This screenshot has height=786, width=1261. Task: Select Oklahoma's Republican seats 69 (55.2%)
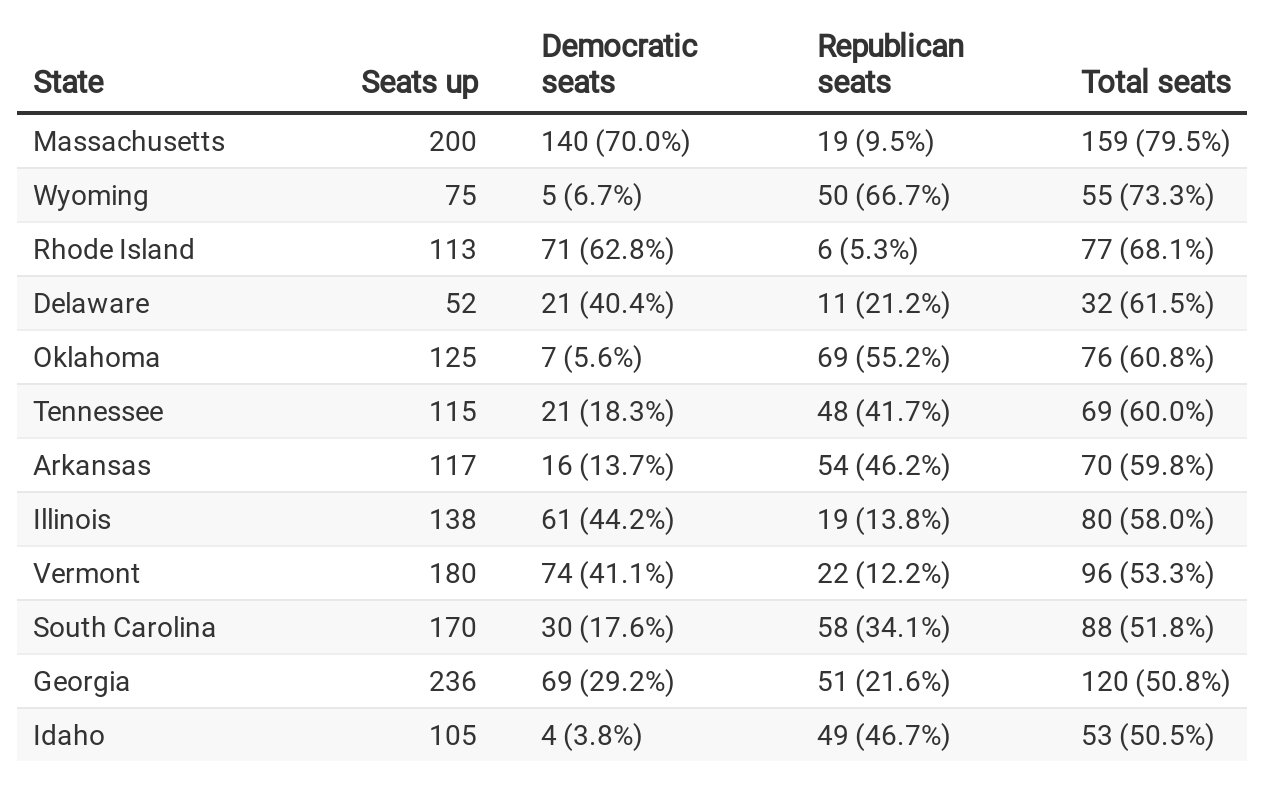[x=883, y=358]
